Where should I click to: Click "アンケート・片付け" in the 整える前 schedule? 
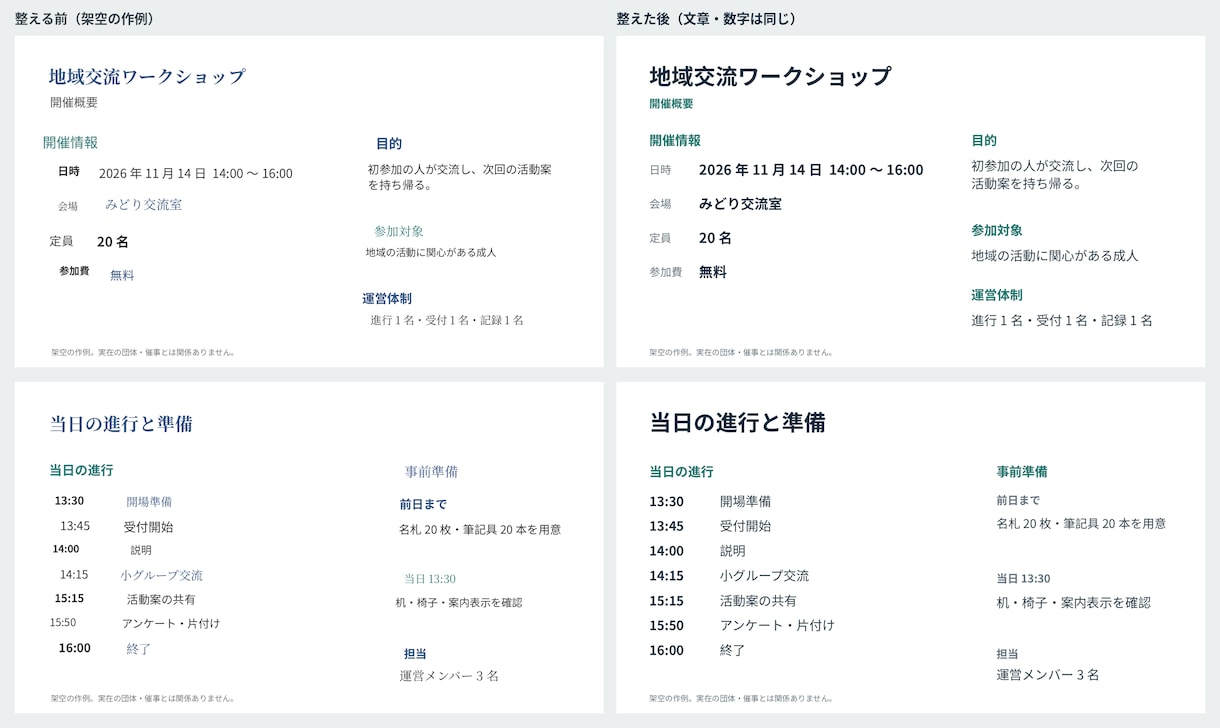[171, 623]
